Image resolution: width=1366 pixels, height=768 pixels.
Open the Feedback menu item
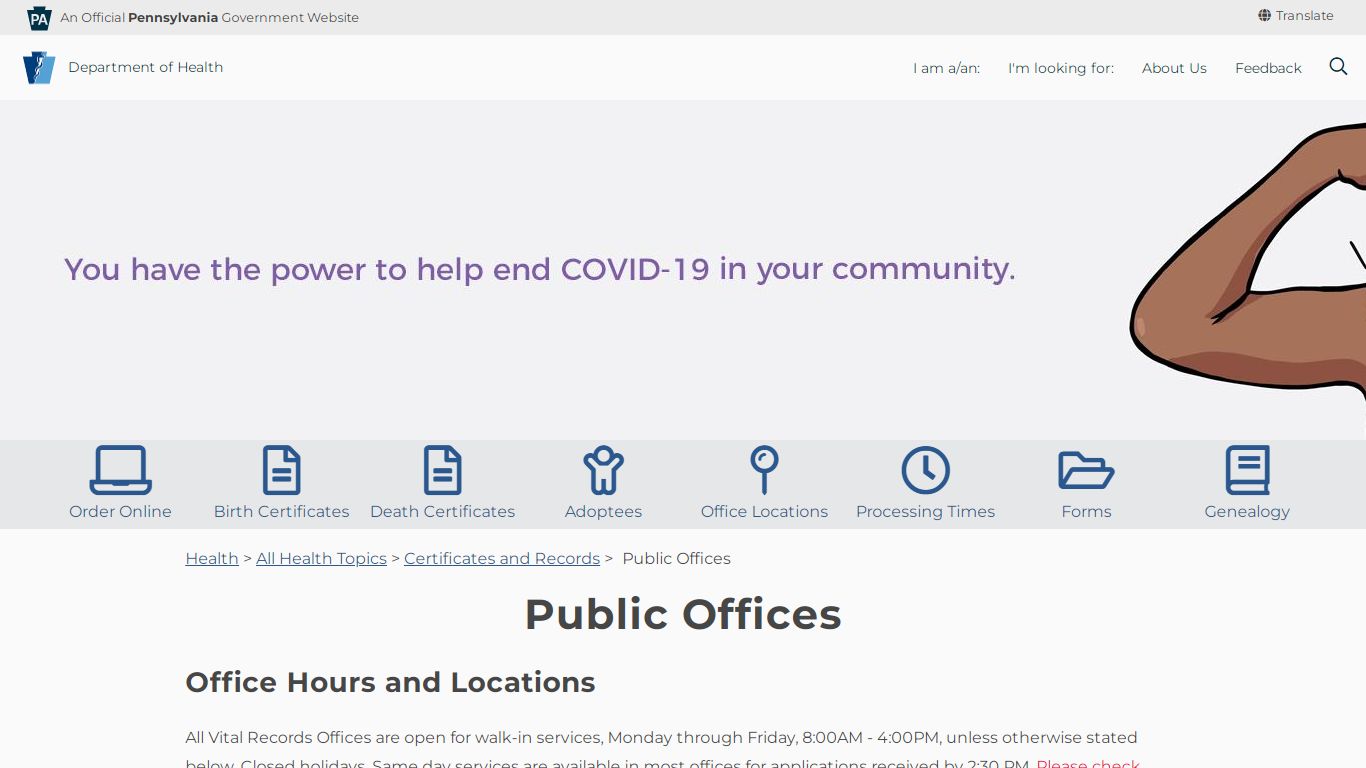click(x=1268, y=68)
